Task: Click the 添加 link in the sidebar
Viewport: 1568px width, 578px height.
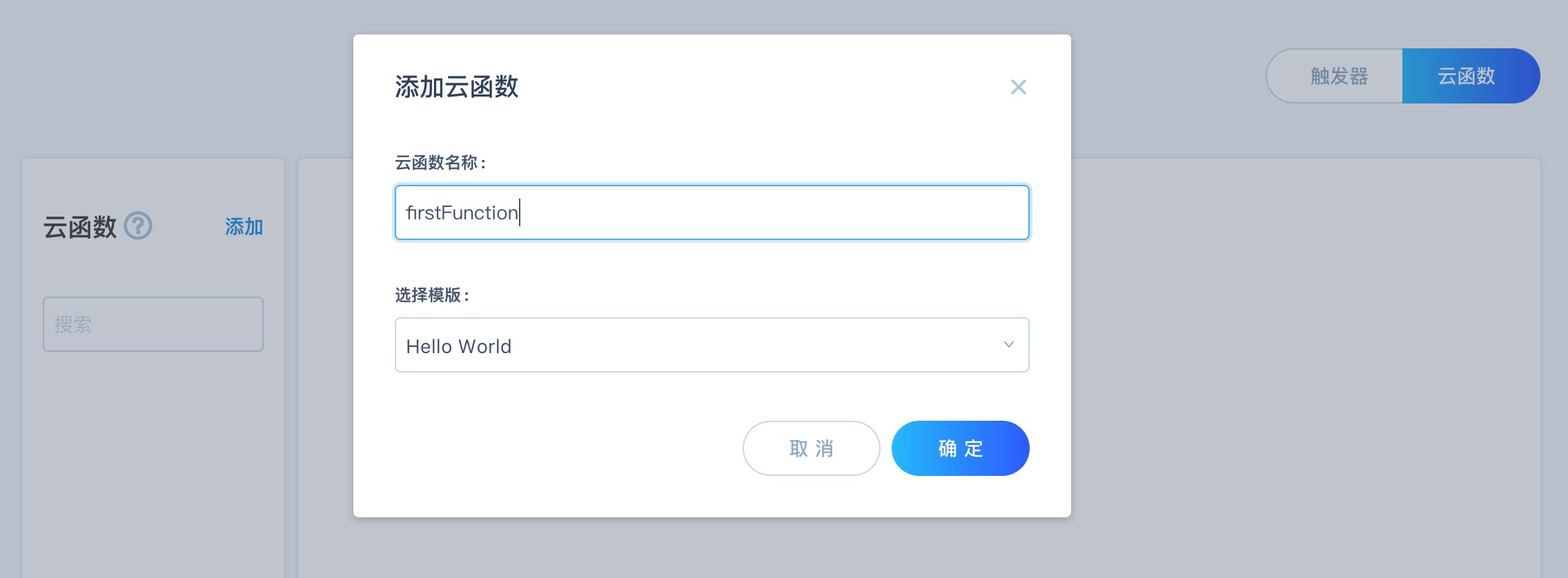Action: click(244, 227)
